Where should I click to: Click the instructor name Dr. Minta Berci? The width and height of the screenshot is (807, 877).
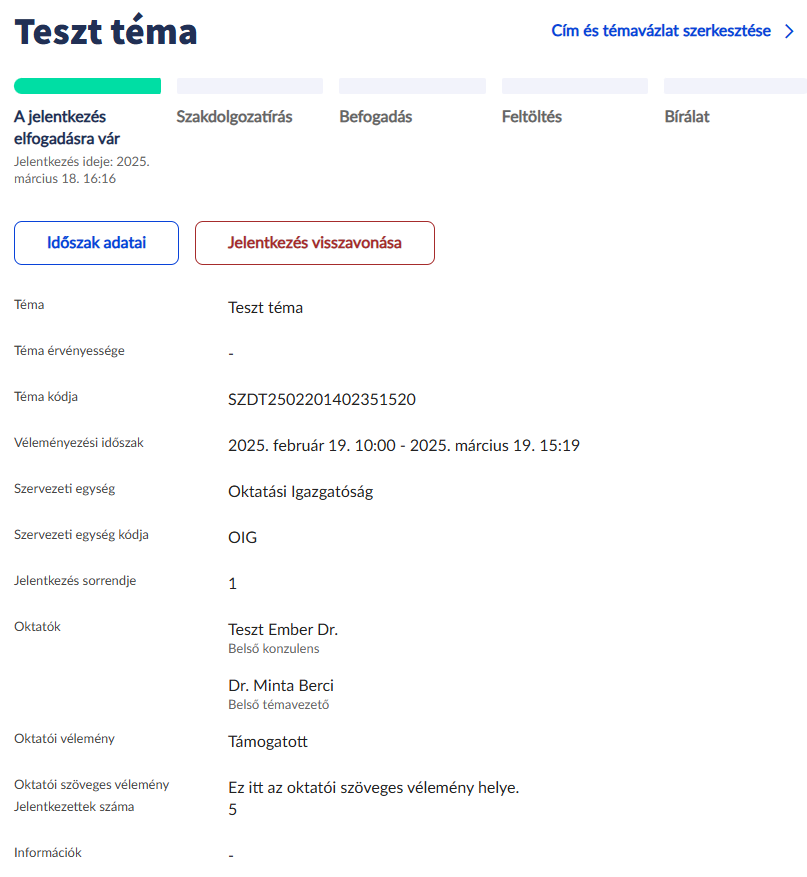(x=281, y=686)
